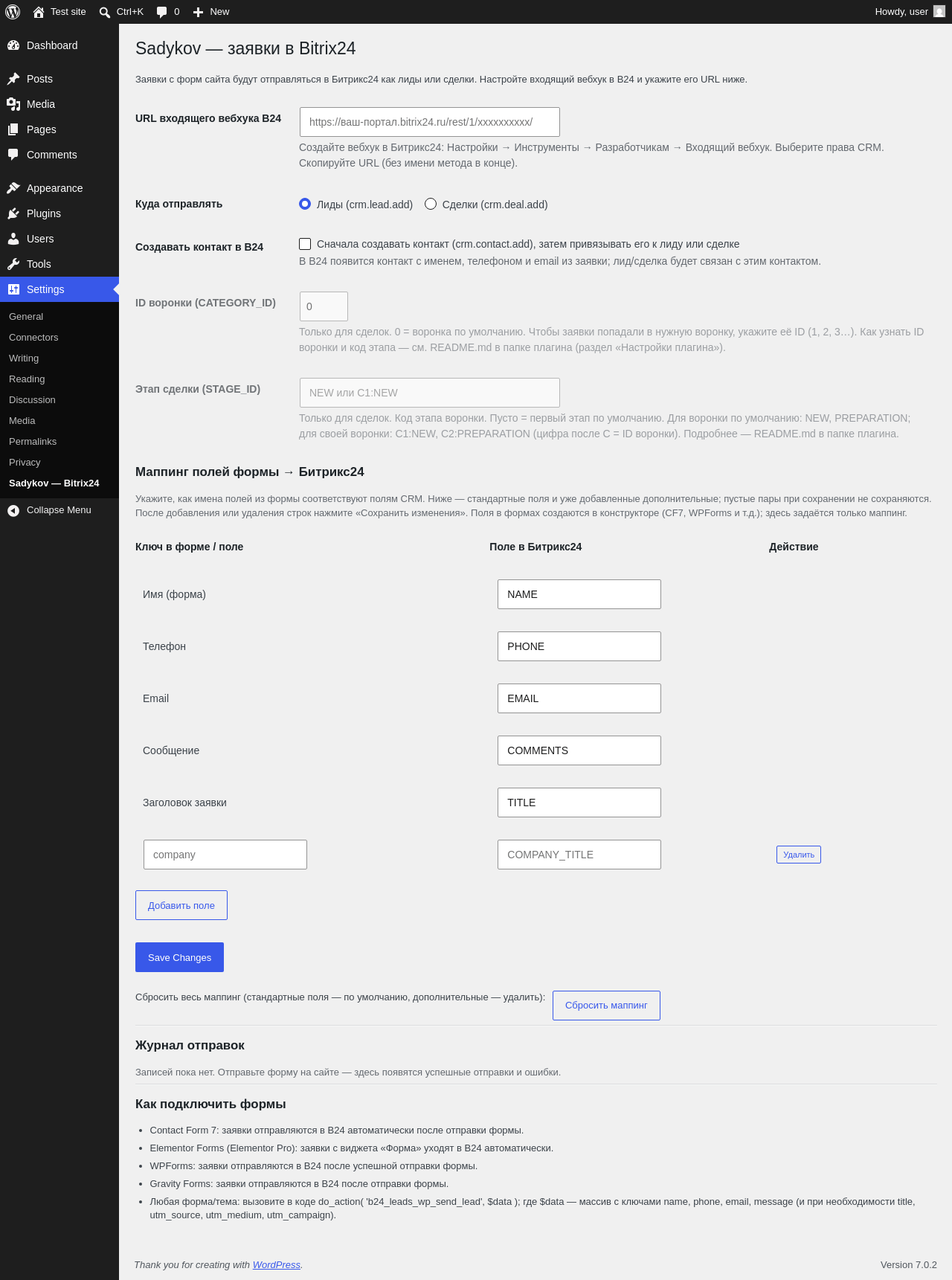Screen dimensions: 952x1280
Task: Click the Сбросить маппинг button
Action: 606,1006
